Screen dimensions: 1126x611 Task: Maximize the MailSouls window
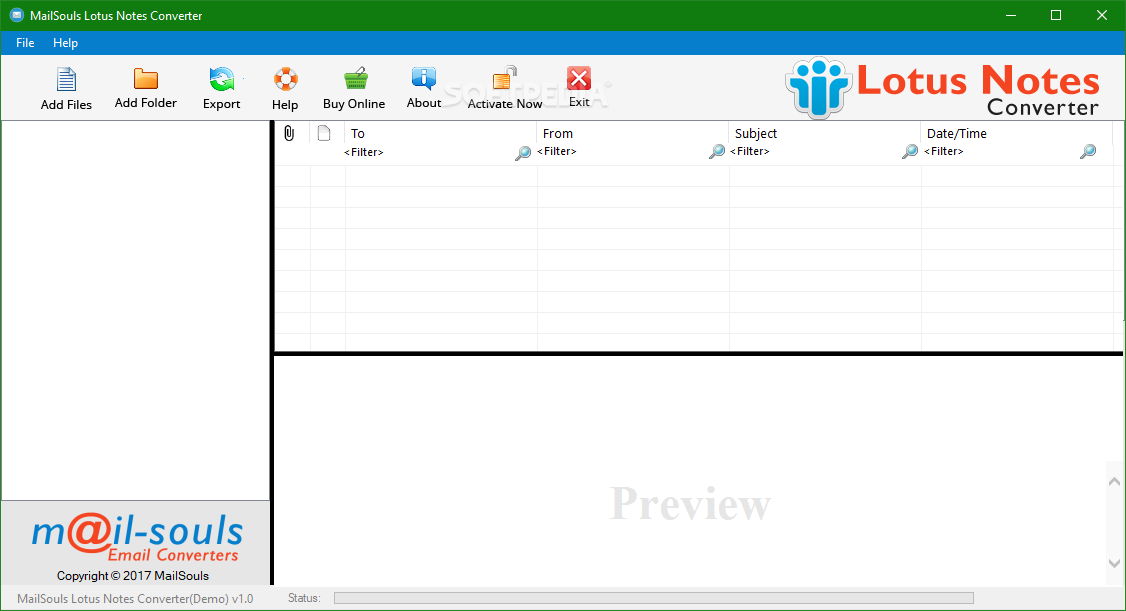pos(1056,15)
